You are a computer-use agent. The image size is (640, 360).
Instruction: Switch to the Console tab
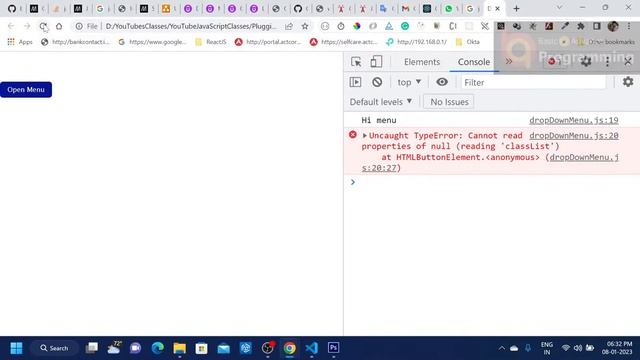point(473,62)
